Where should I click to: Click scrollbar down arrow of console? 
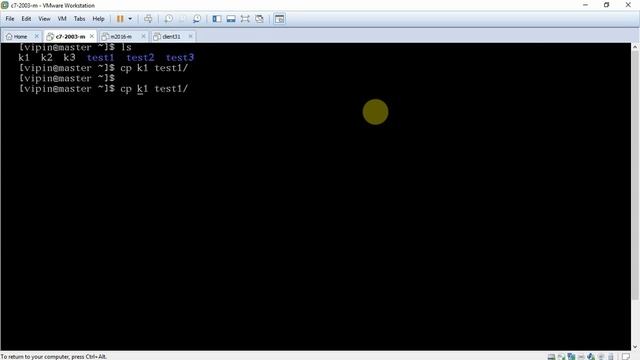coord(635,347)
